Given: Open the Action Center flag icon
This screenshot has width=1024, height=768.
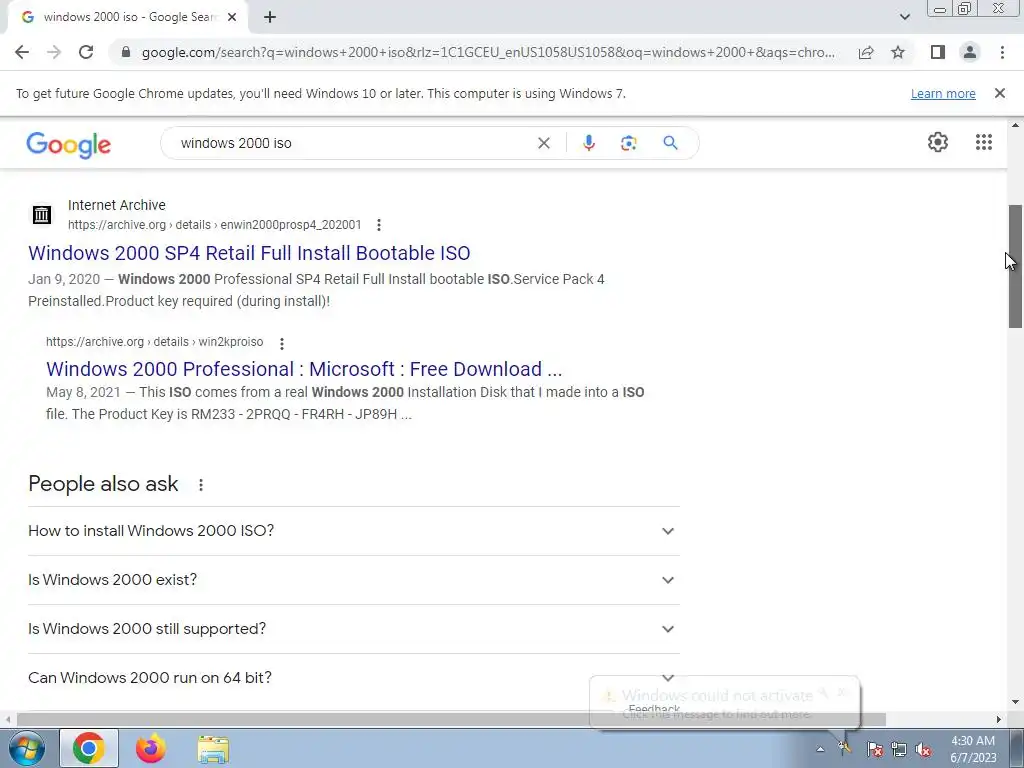Looking at the screenshot, I should pyautogui.click(x=875, y=749).
